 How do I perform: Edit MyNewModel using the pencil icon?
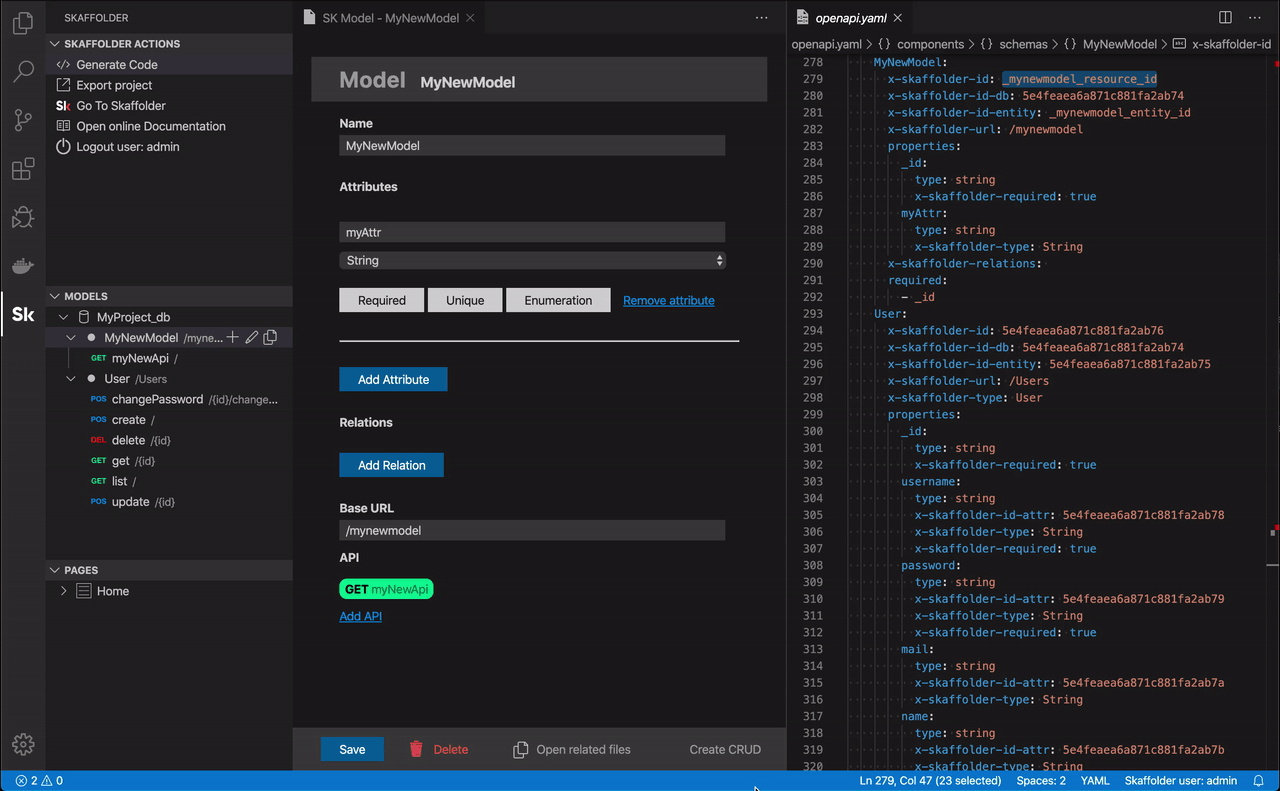250,337
